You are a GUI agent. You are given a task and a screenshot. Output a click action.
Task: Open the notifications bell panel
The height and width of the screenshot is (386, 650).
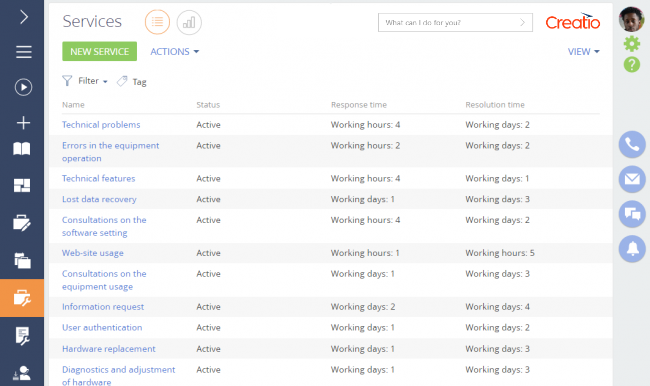632,249
